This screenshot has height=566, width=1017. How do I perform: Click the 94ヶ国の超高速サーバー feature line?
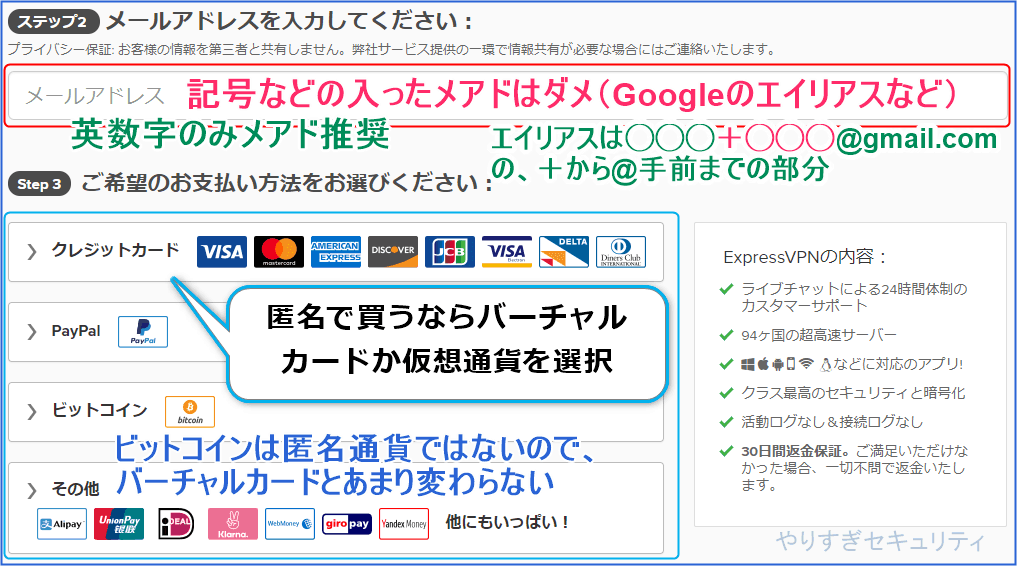point(819,335)
